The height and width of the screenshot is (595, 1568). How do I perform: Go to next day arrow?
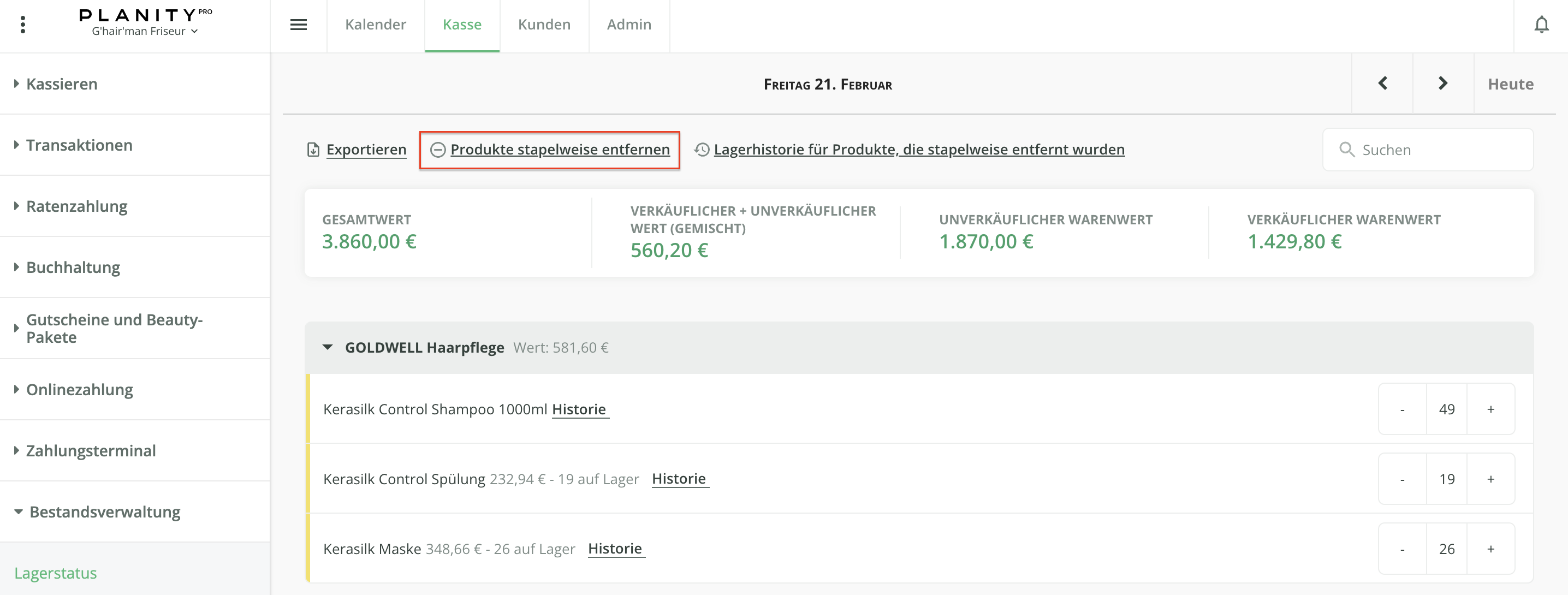point(1442,84)
